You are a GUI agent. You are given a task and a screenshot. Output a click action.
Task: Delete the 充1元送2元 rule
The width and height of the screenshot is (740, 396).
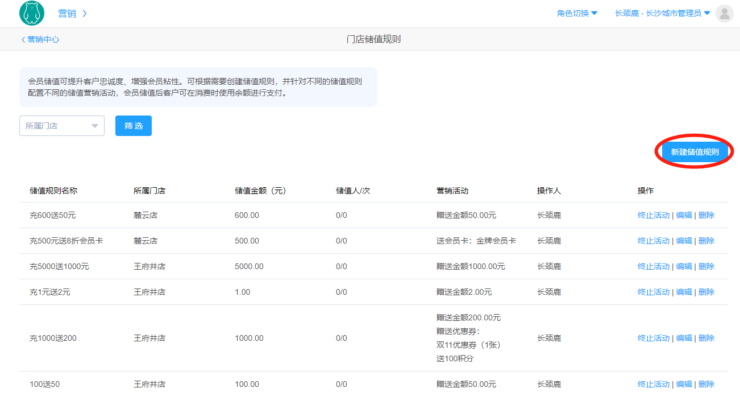[706, 292]
